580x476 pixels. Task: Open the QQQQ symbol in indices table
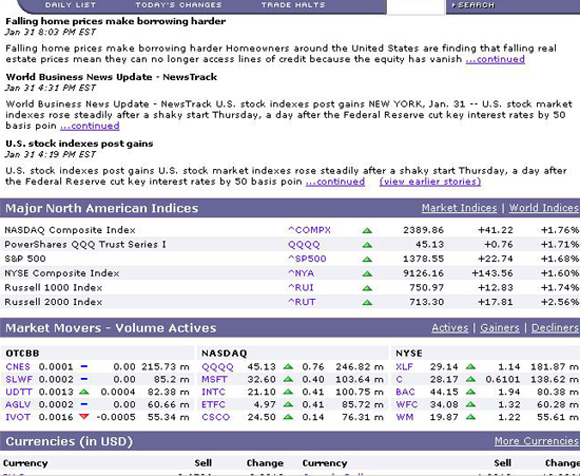point(304,244)
